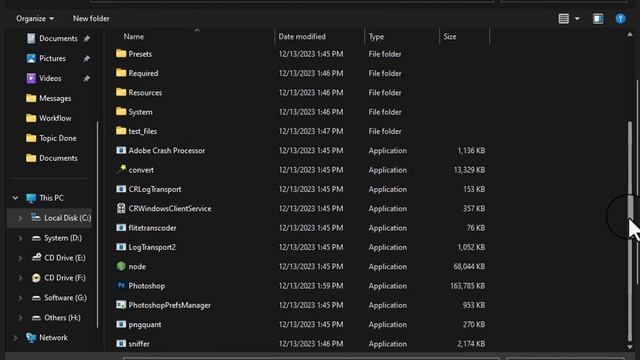Select the PhotoshopPrefsManager application icon

121,305
